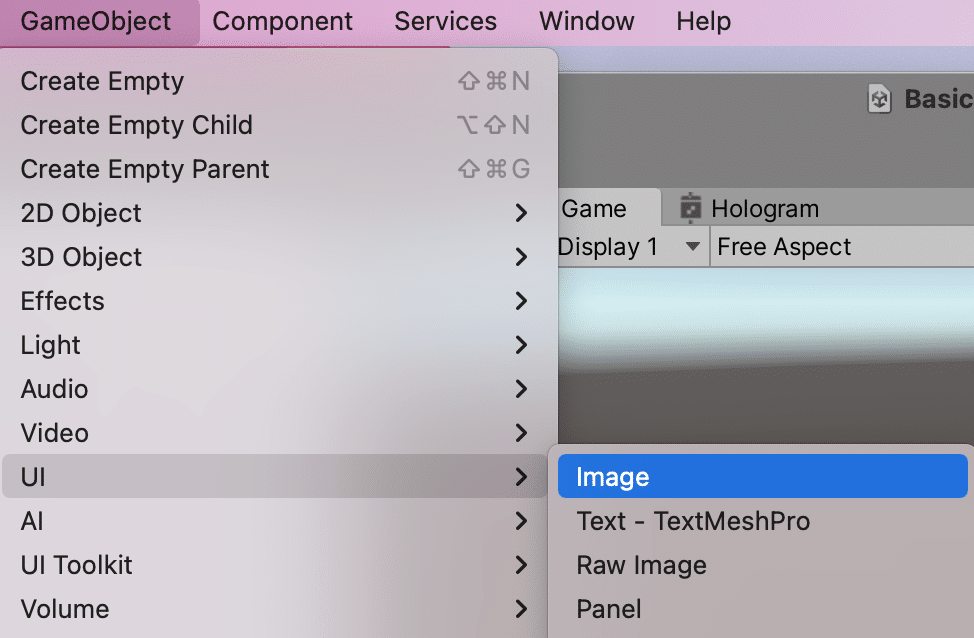Open the Help menu
This screenshot has height=638, width=974.
(x=703, y=21)
